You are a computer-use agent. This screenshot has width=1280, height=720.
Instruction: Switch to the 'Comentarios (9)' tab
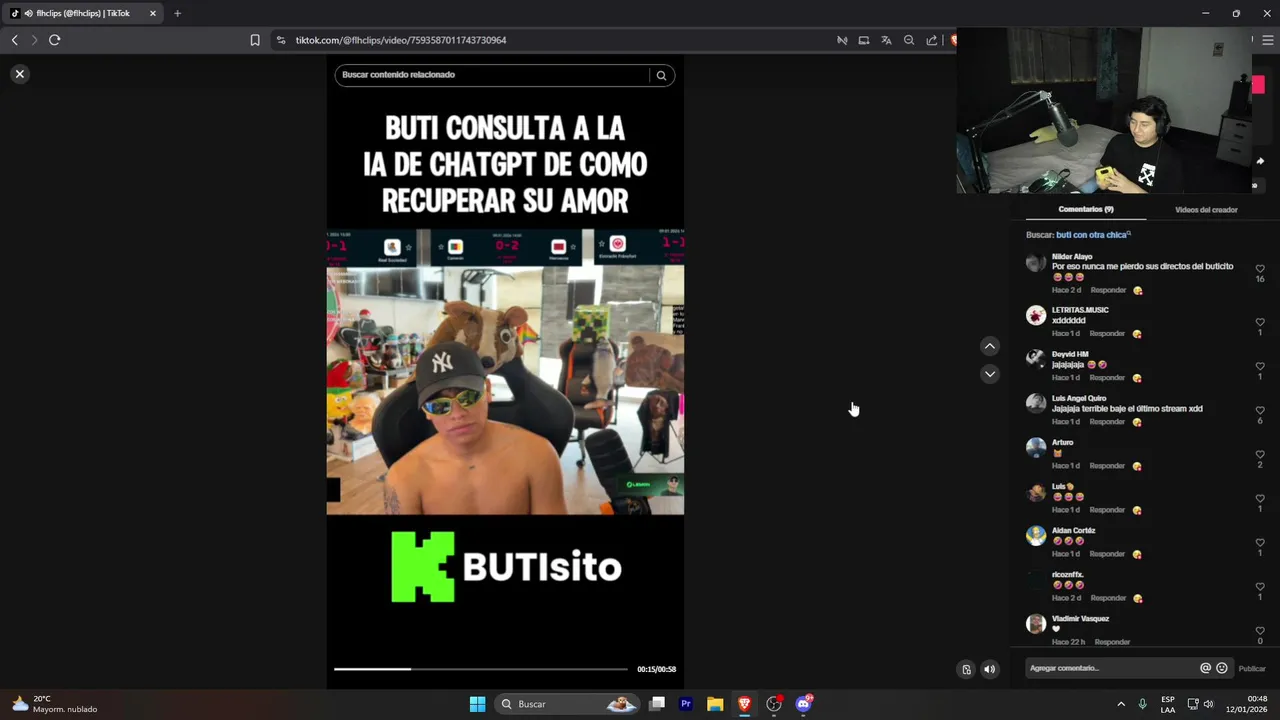[x=1086, y=209]
